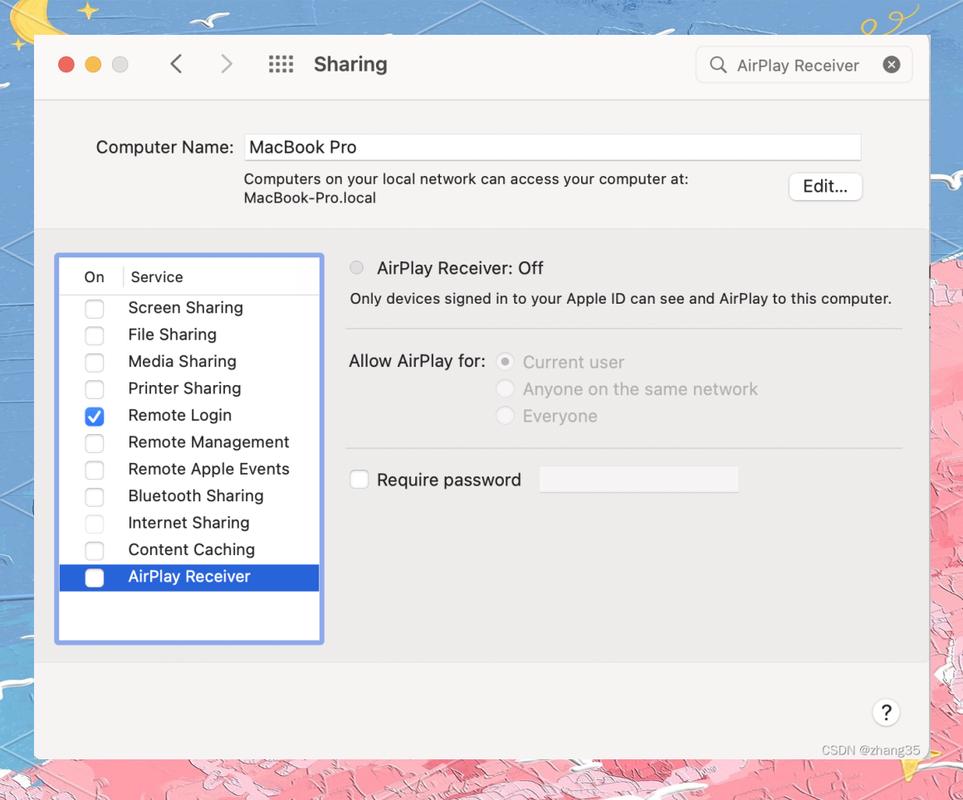This screenshot has width=963, height=800.
Task: Select the Screen Sharing service row
Action: click(189, 308)
